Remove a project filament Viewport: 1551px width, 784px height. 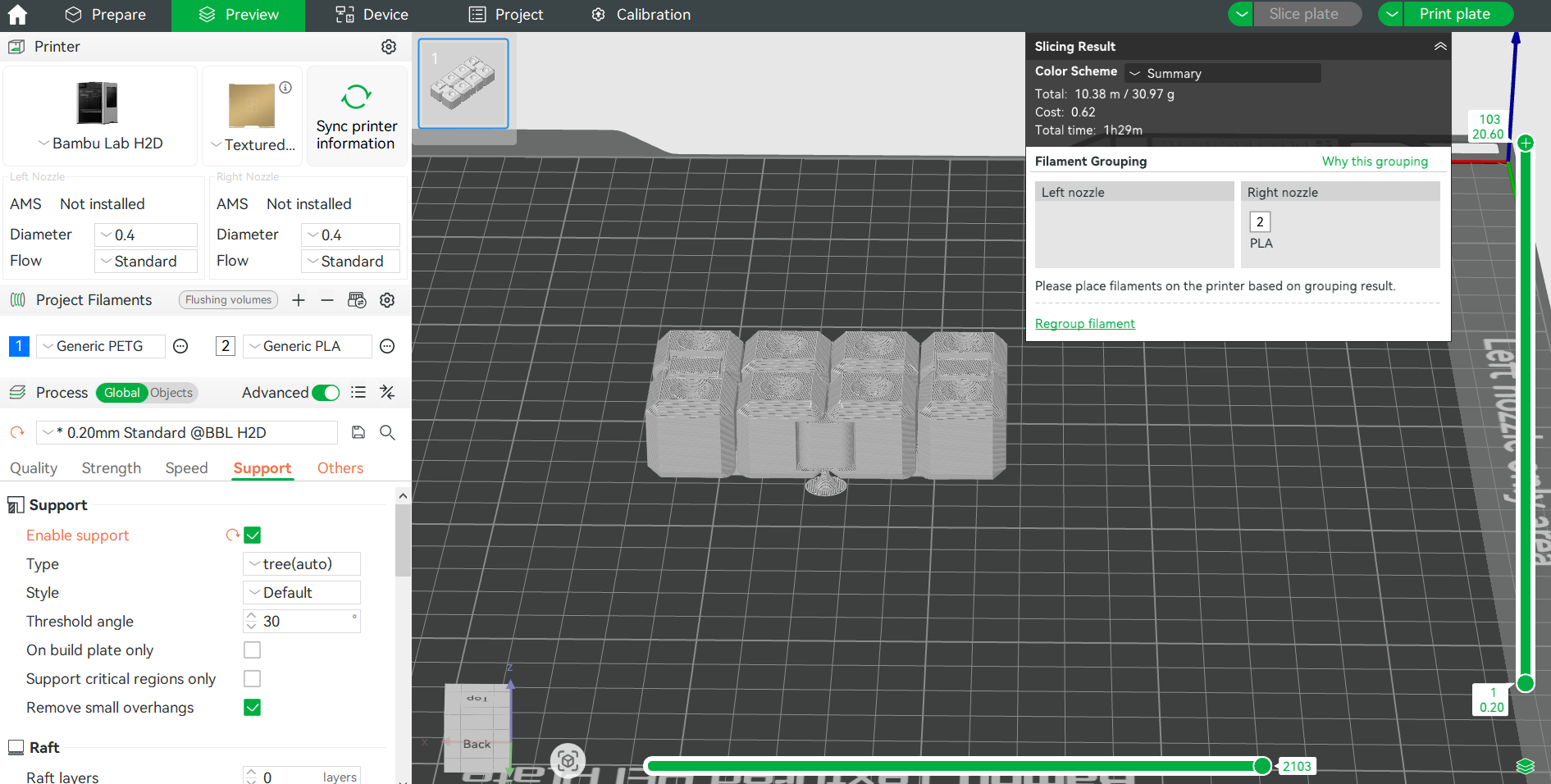(327, 300)
